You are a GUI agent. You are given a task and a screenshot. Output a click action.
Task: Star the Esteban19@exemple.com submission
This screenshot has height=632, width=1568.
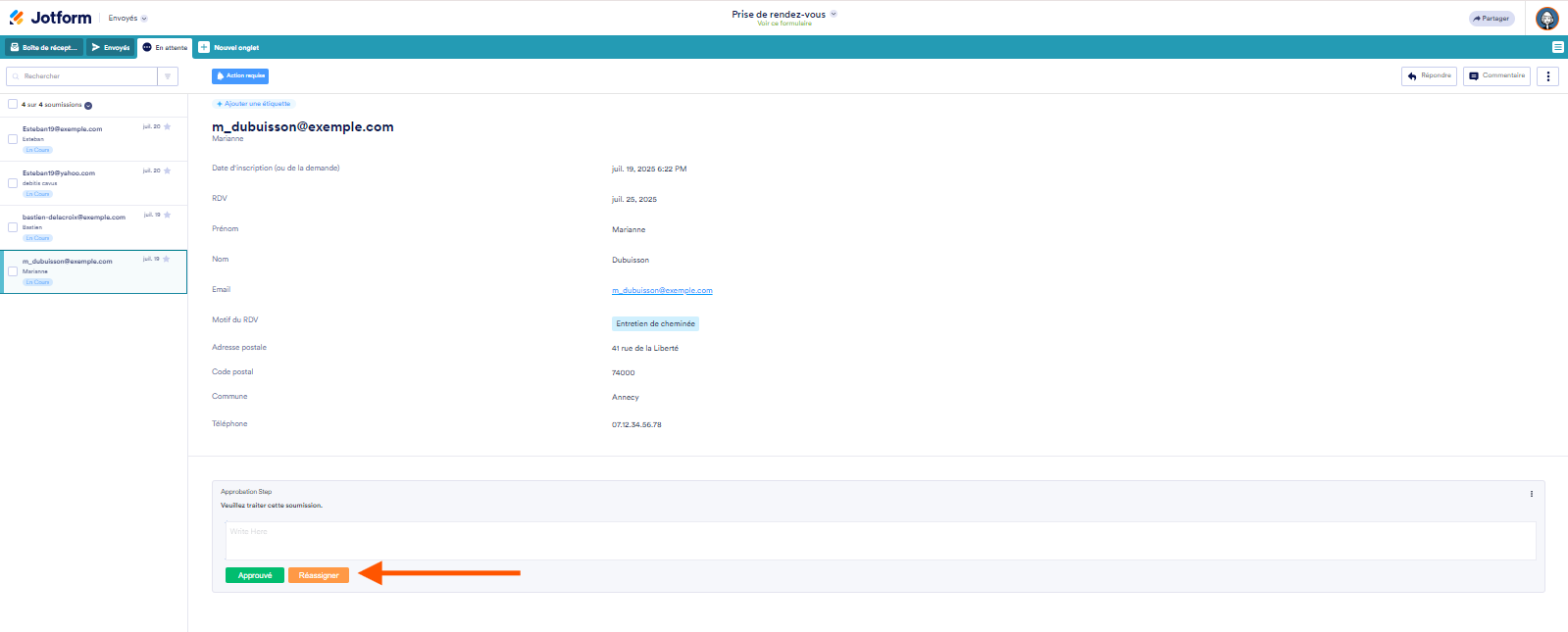(x=168, y=126)
